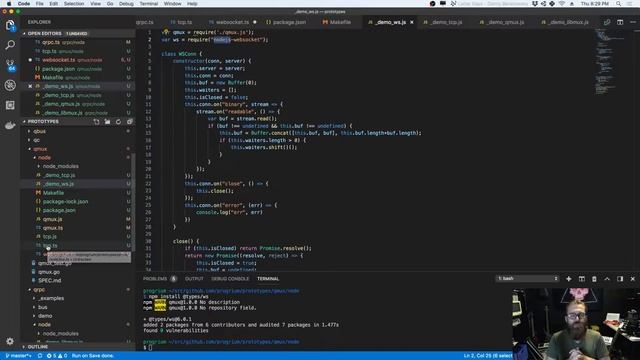Click the master branch in status bar

18,356
